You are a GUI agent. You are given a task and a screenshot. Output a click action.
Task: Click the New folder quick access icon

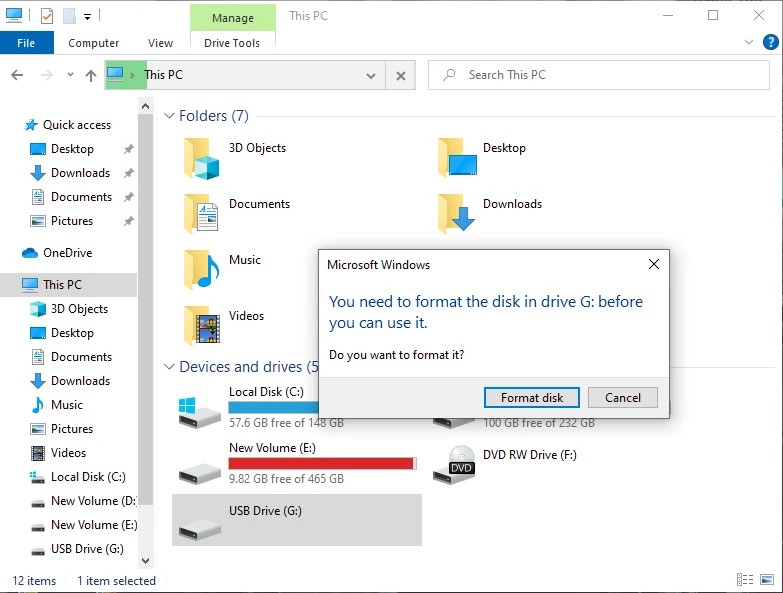[x=69, y=16]
